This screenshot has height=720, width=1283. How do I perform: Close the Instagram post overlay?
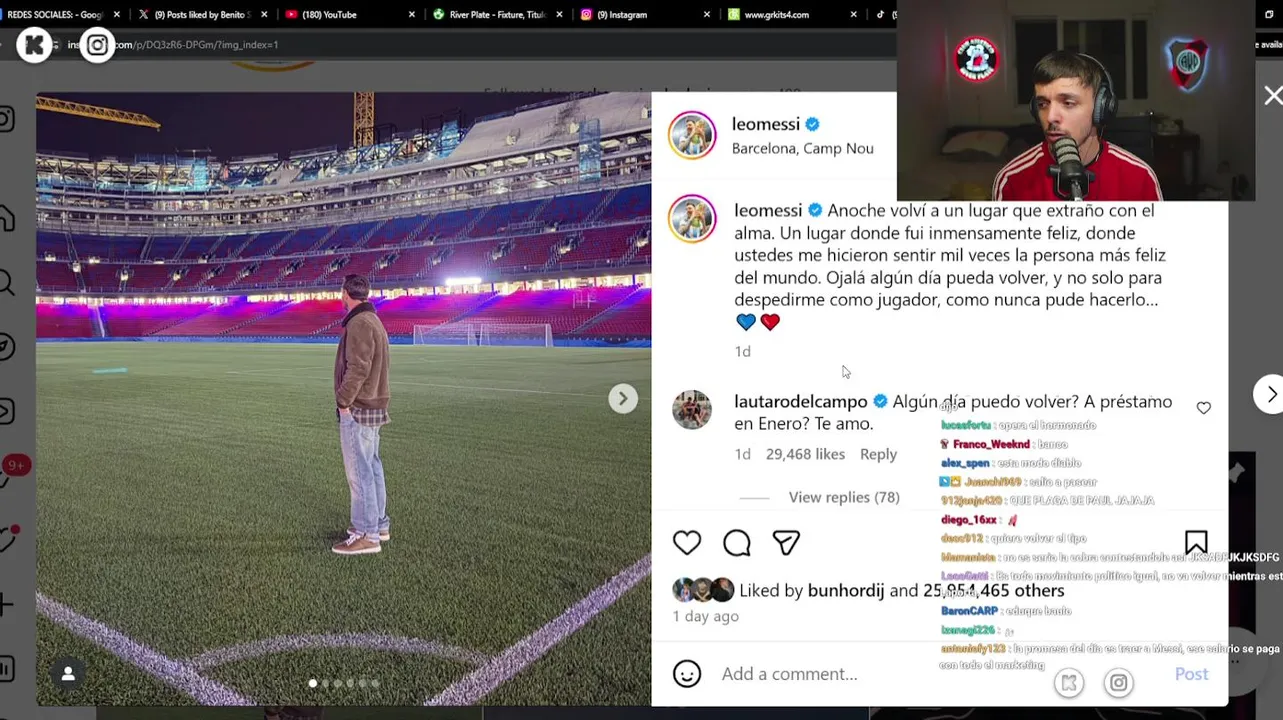click(1272, 95)
